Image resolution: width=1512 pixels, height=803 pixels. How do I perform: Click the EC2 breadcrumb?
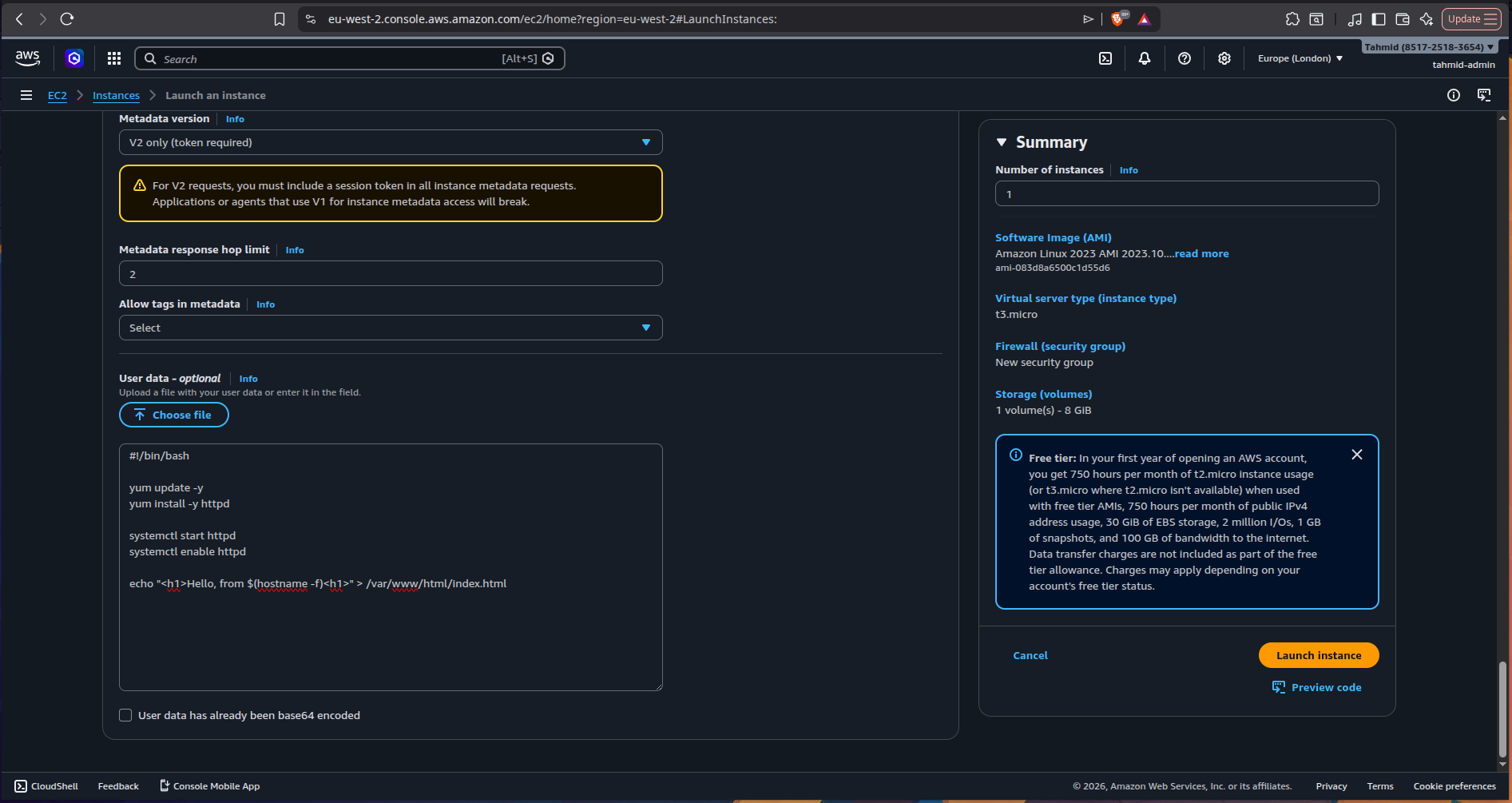(58, 95)
